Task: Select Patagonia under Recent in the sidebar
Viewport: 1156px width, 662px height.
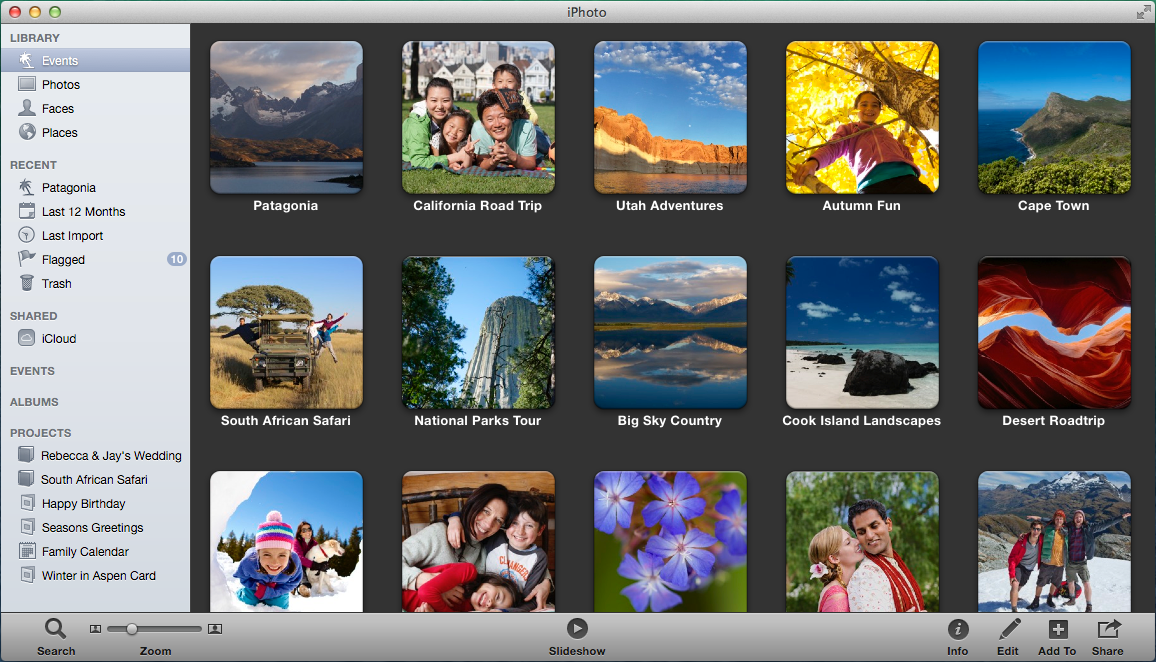Action: pyautogui.click(x=95, y=187)
